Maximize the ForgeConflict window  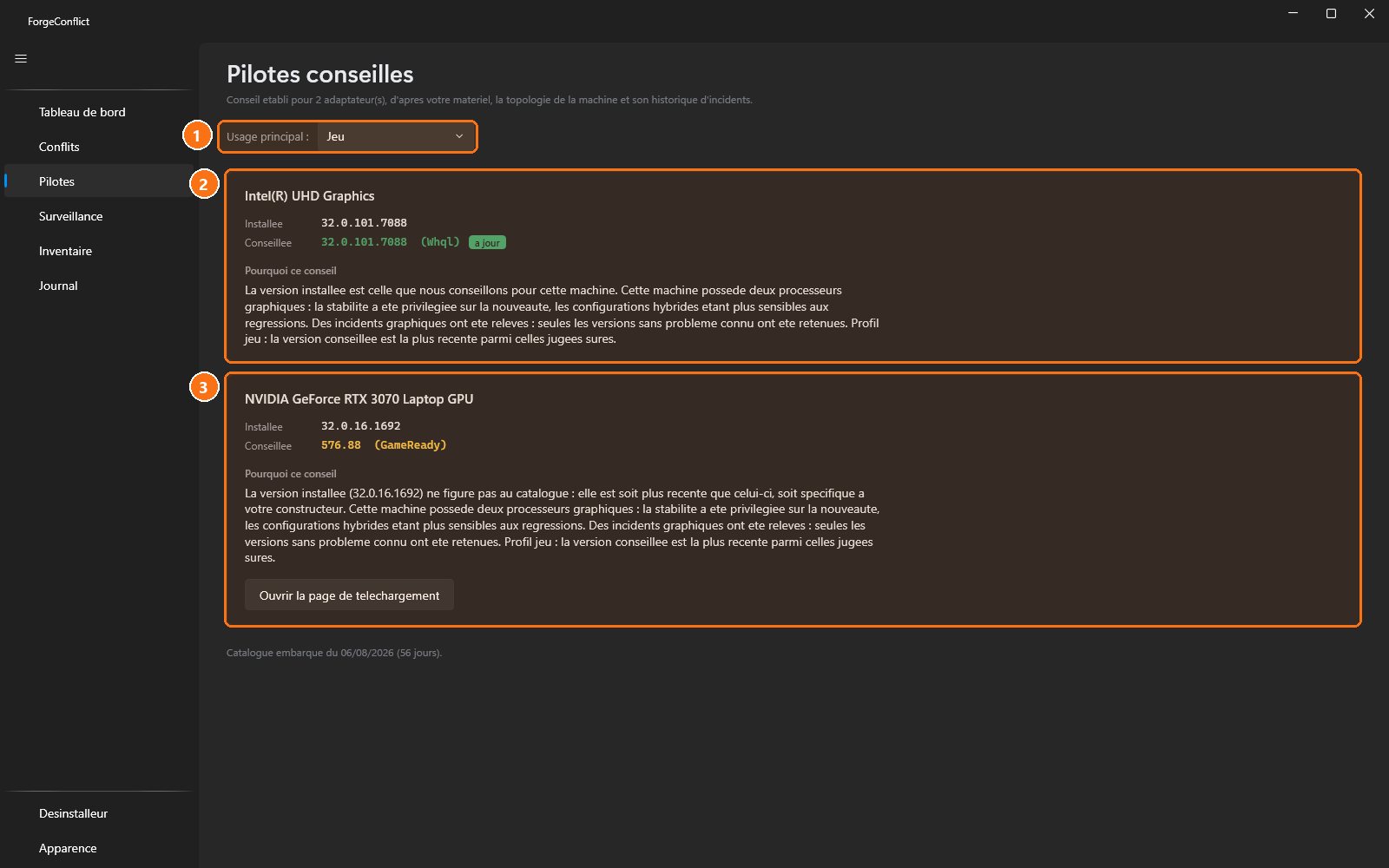[1331, 13]
